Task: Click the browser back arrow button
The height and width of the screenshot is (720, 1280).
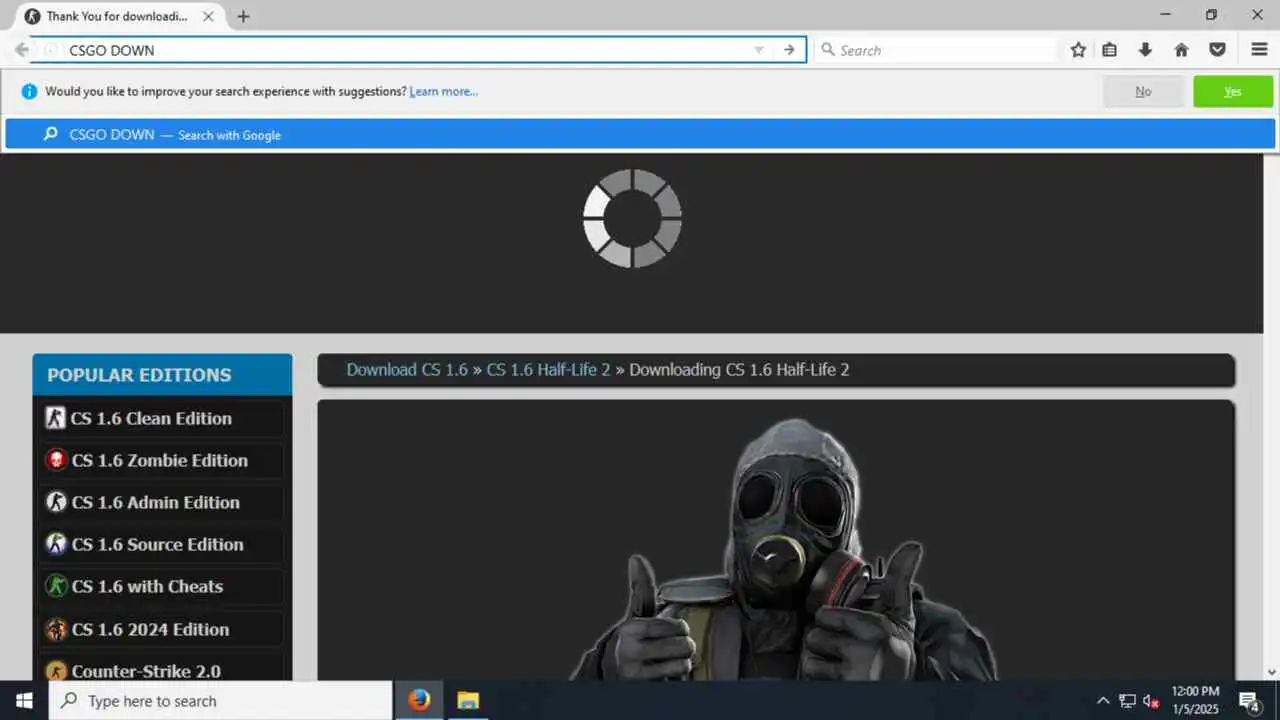Action: [22, 50]
